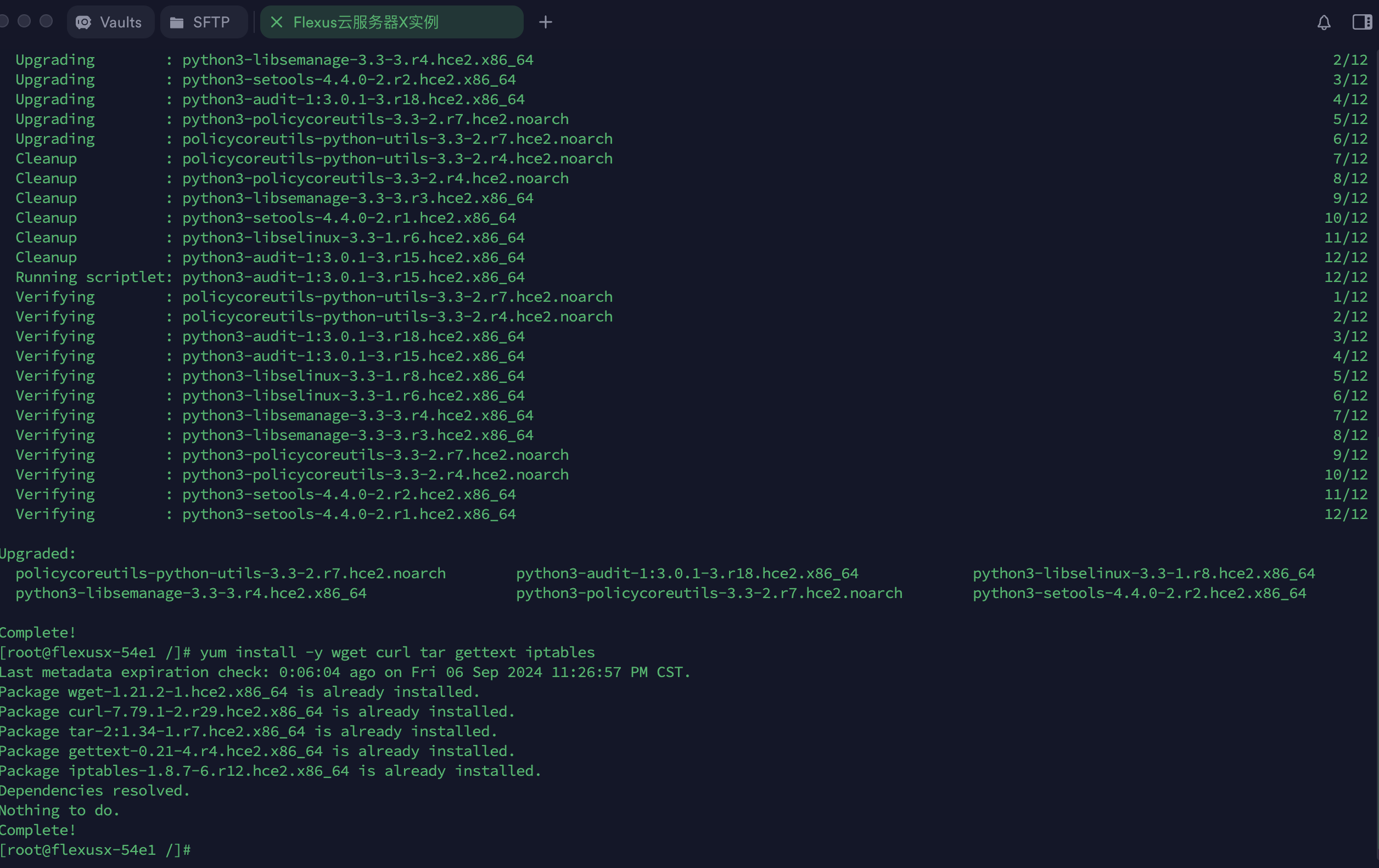Screen dimensions: 1379x868
Task: Open notifications via the bell icon
Action: pyautogui.click(x=1324, y=22)
